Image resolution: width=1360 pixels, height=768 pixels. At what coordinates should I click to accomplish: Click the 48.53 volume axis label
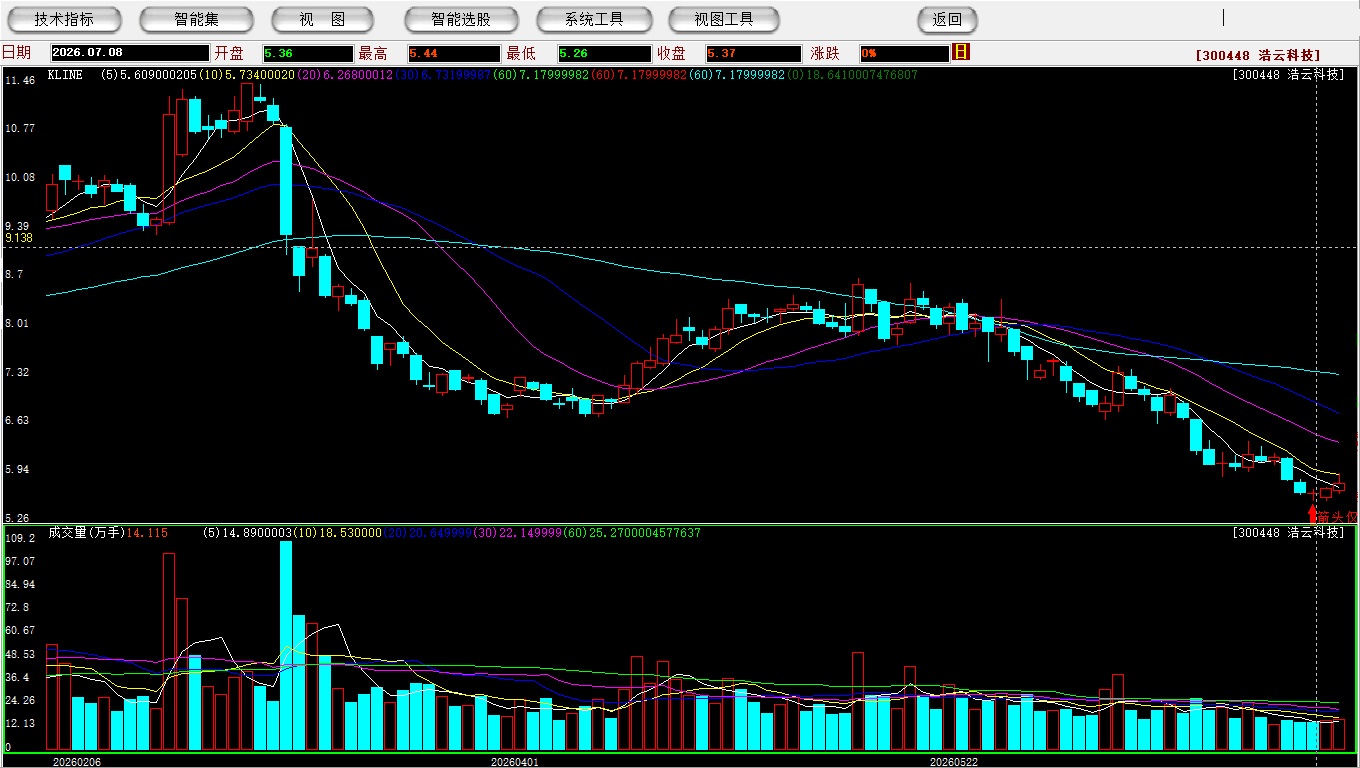click(19, 654)
